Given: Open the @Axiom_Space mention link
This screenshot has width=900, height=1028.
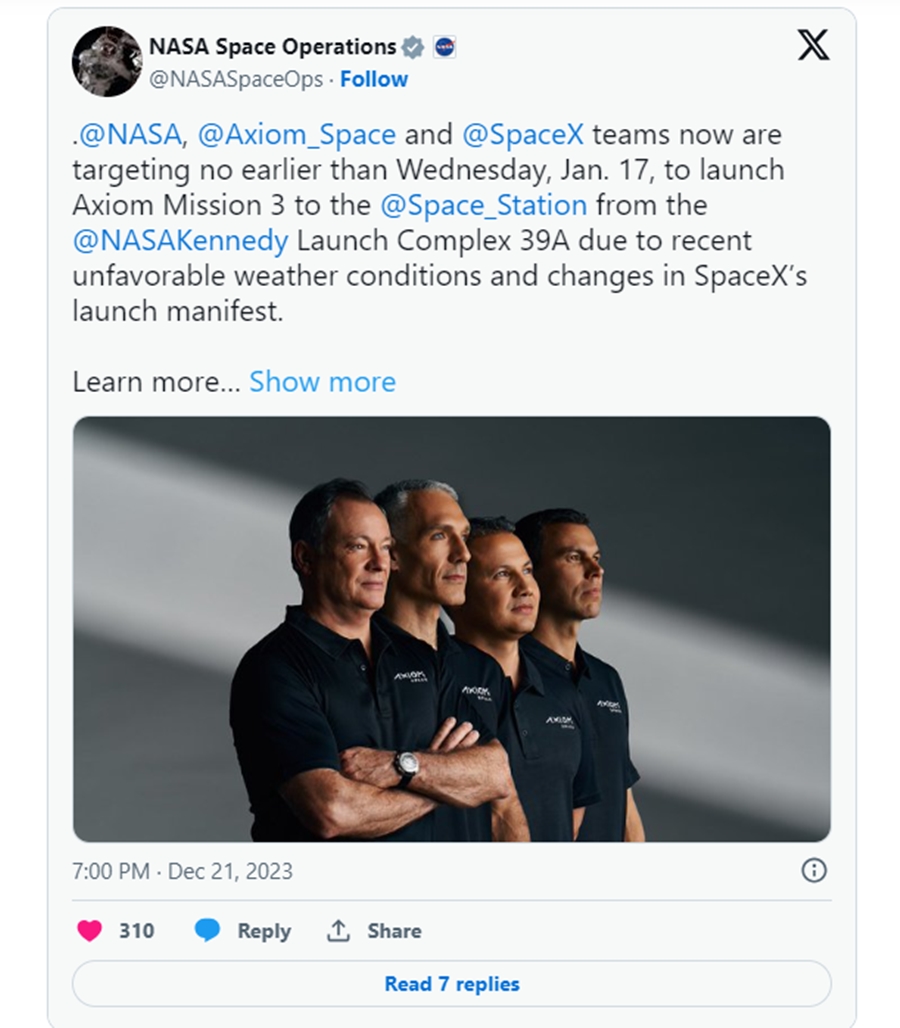Looking at the screenshot, I should (x=297, y=134).
